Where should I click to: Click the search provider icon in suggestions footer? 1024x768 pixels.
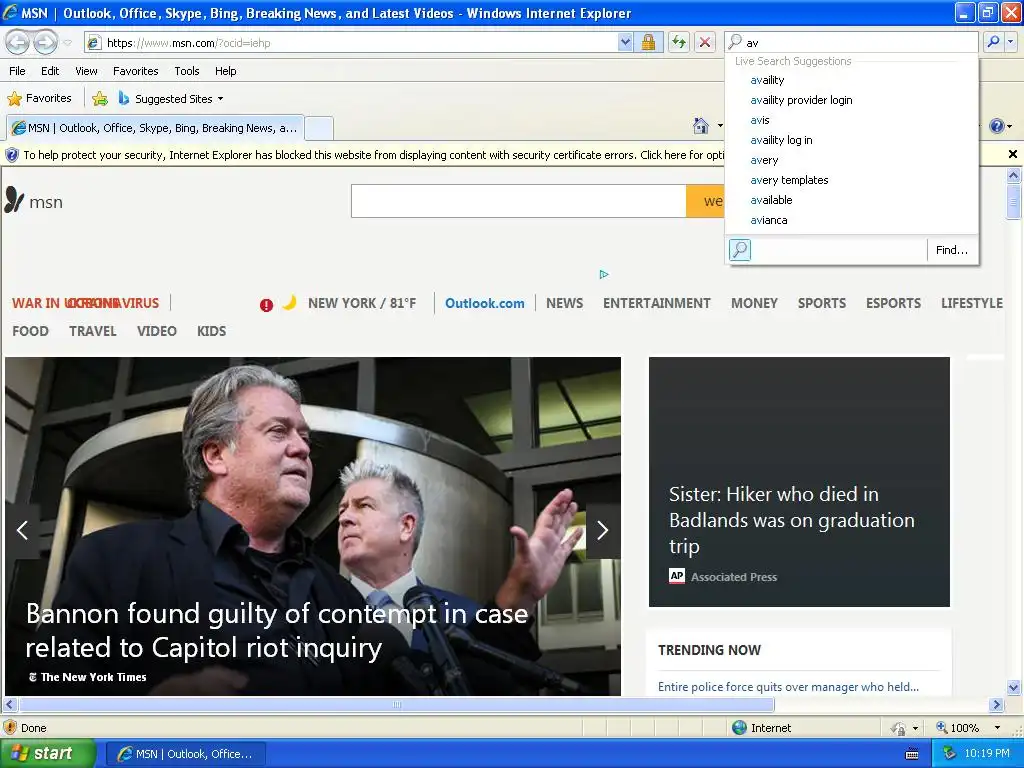[x=740, y=249]
